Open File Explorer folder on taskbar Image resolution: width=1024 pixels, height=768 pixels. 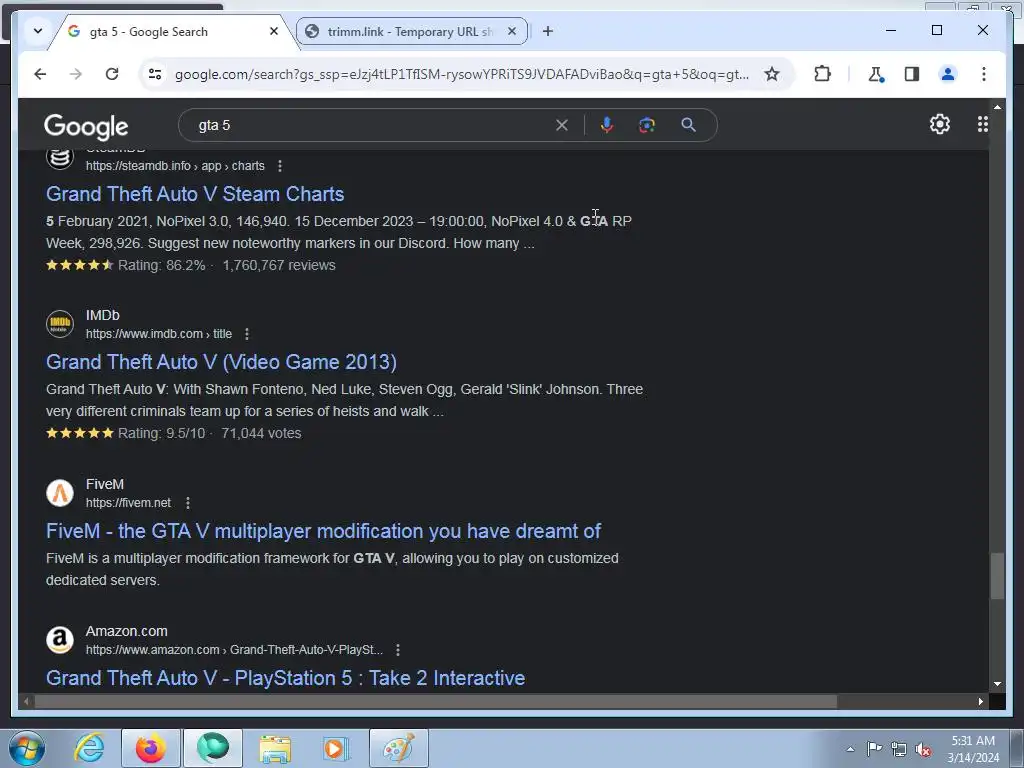[275, 748]
